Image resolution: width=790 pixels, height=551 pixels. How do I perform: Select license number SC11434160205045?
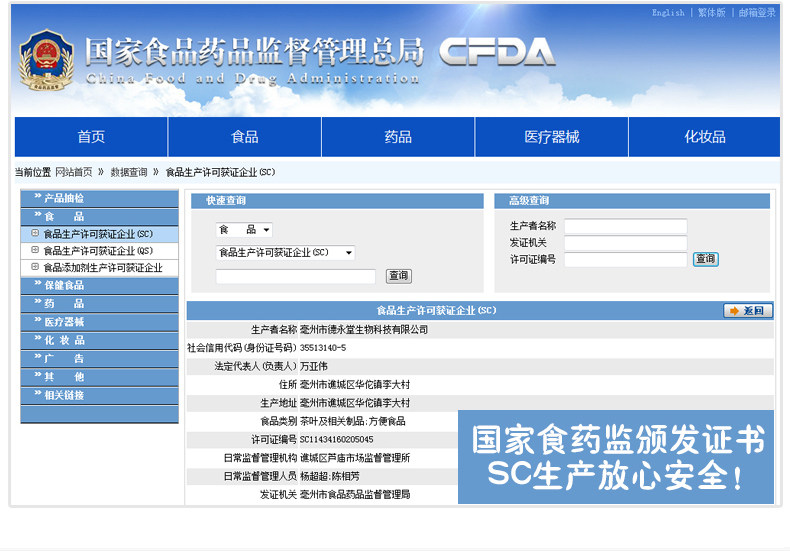coord(337,440)
